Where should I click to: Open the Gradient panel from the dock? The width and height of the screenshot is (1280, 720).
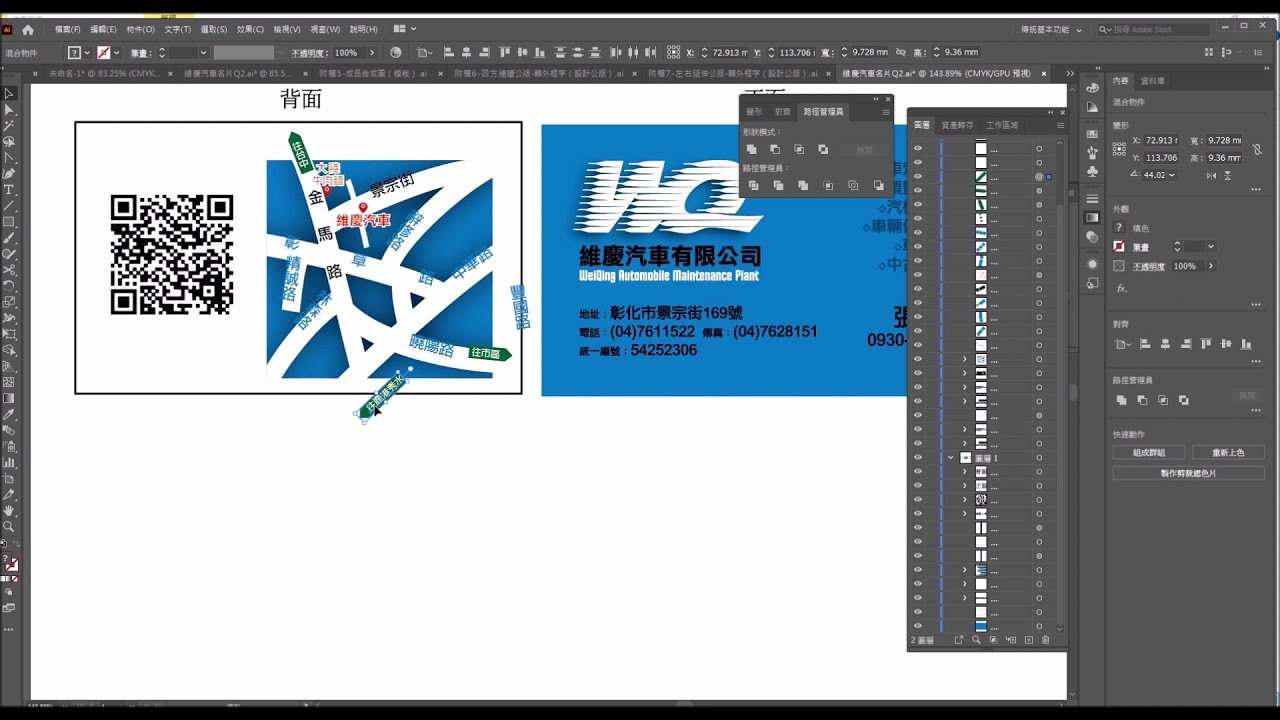tap(1092, 217)
